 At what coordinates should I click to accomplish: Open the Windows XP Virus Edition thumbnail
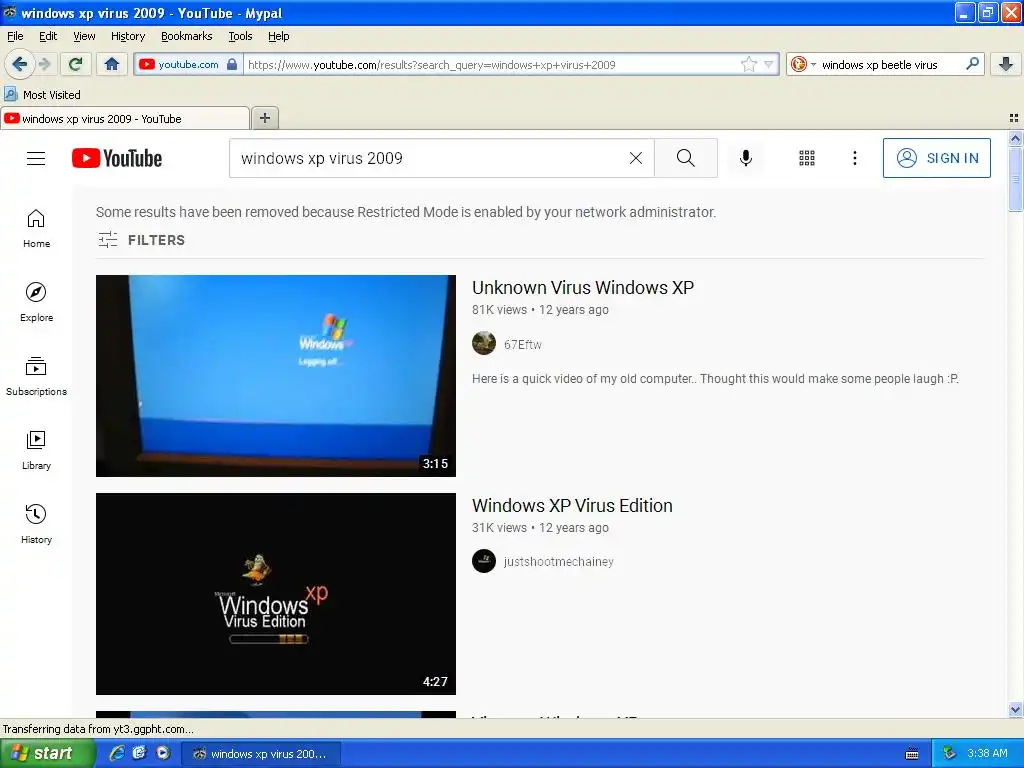(276, 594)
